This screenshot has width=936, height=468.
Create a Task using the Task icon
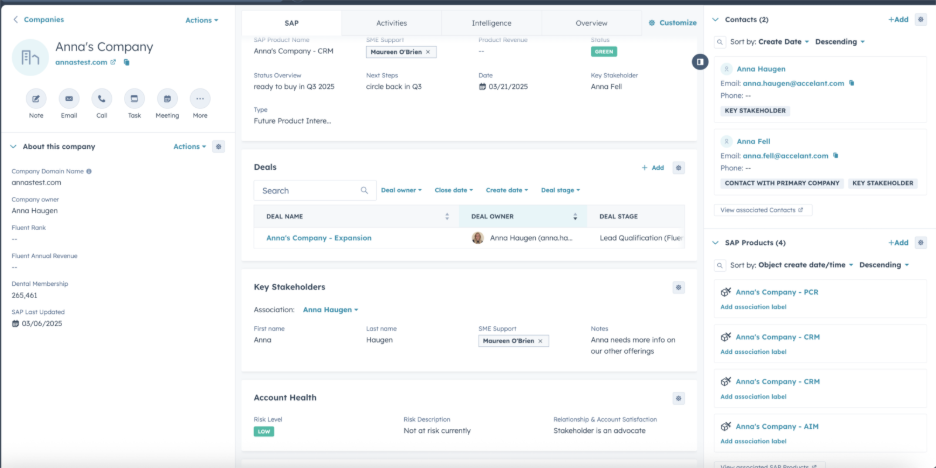[x=134, y=98]
